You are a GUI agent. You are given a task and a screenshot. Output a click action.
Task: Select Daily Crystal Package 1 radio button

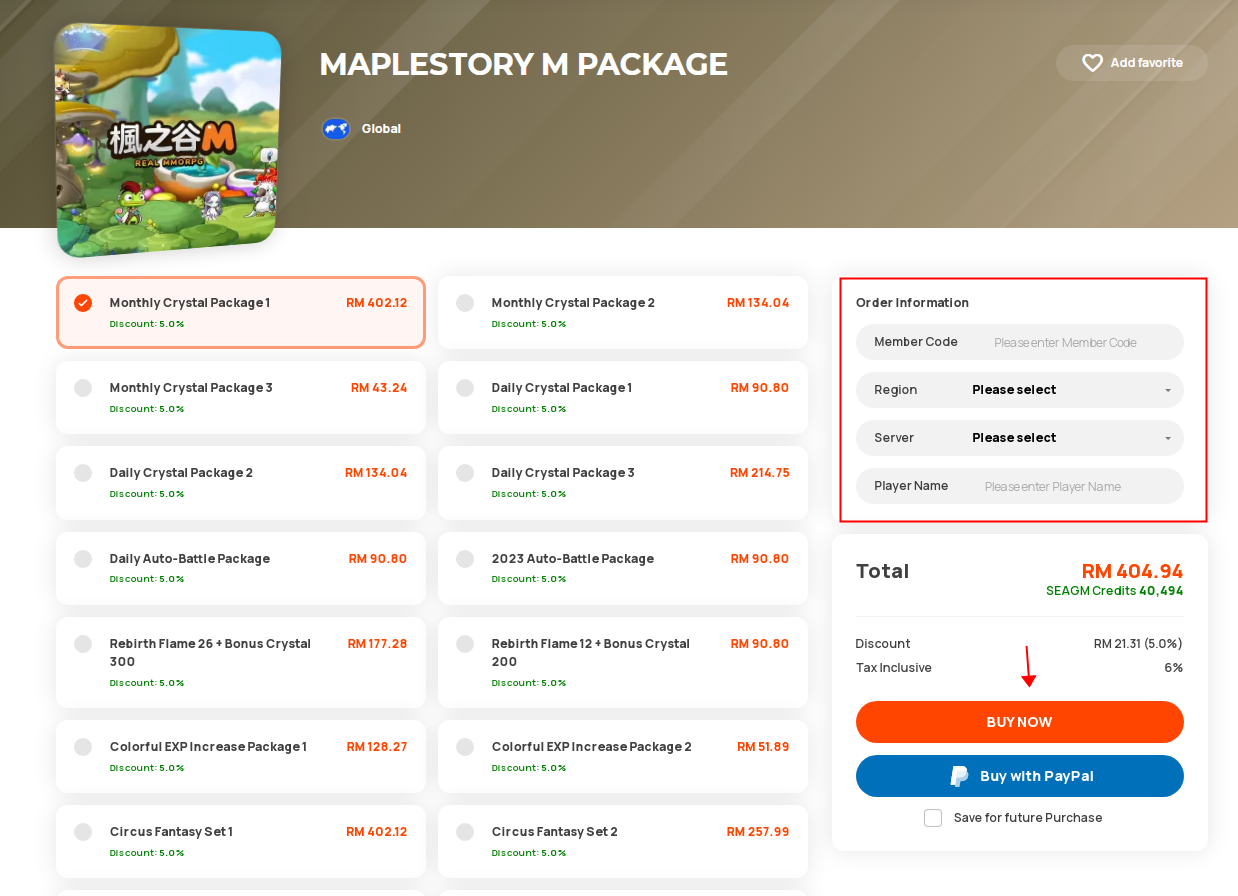pyautogui.click(x=465, y=388)
